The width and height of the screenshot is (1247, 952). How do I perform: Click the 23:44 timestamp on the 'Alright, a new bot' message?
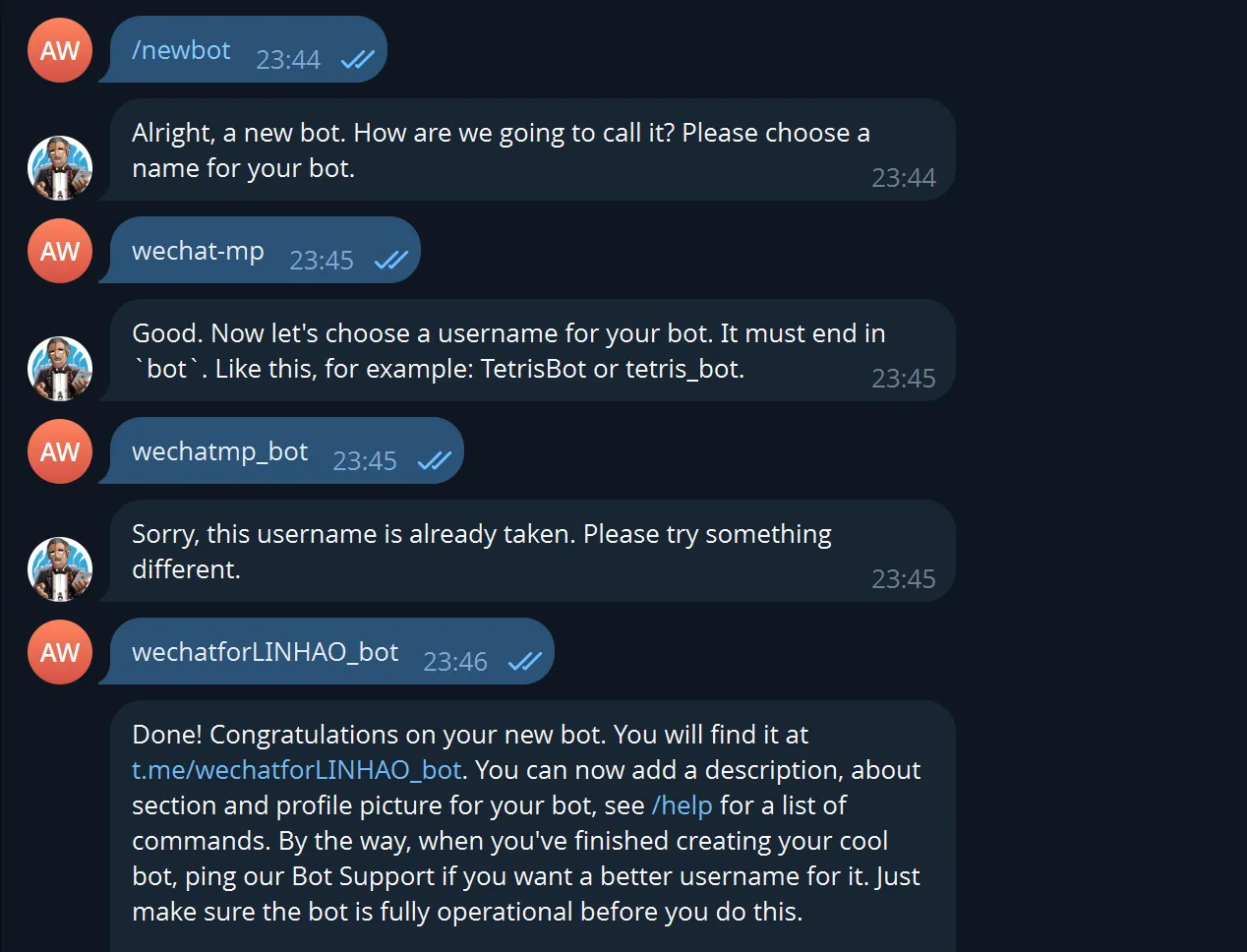[x=903, y=178]
